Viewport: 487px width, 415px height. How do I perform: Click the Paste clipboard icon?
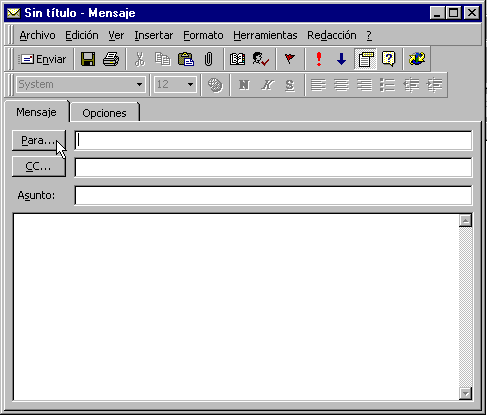(186, 59)
